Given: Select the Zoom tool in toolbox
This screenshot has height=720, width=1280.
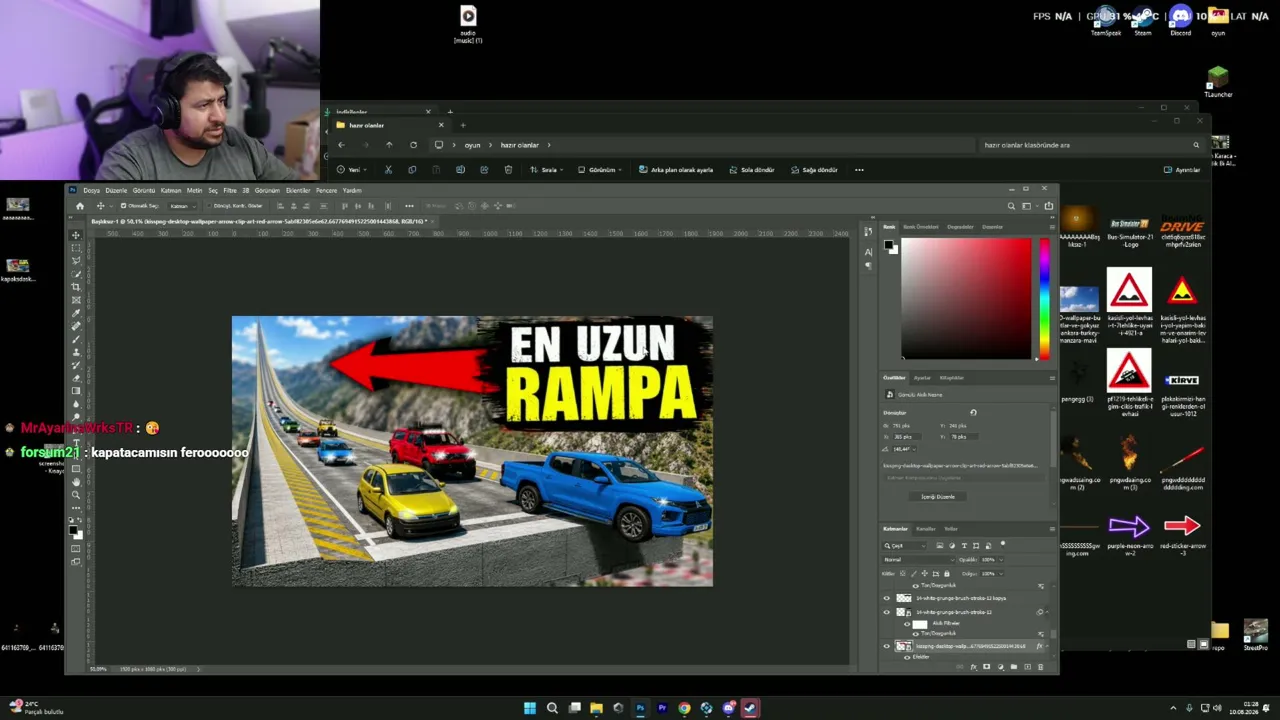Looking at the screenshot, I should [76, 495].
